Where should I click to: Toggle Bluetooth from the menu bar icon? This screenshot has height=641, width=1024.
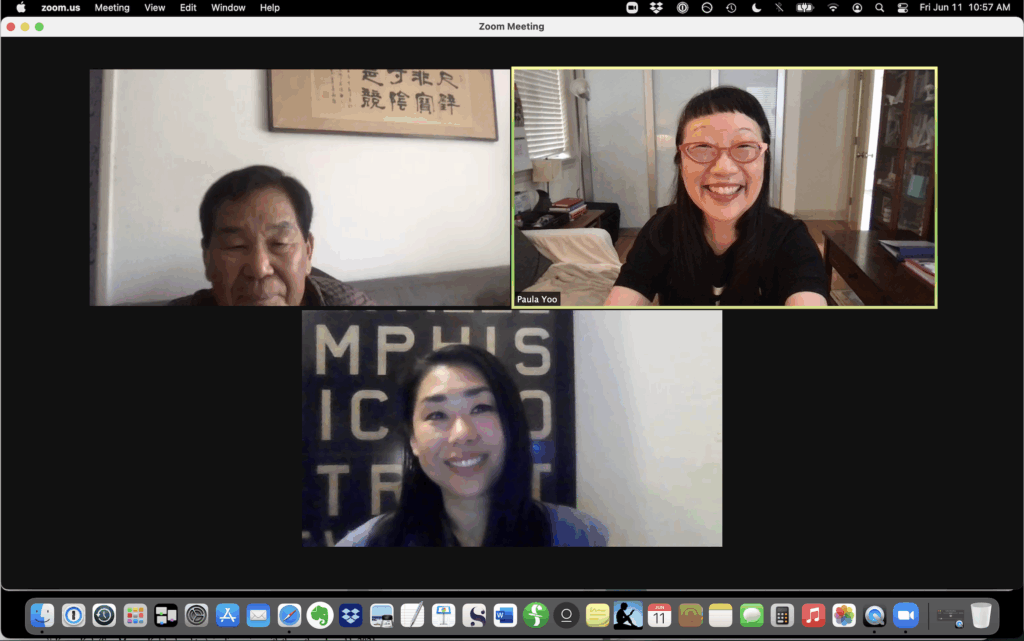point(780,7)
